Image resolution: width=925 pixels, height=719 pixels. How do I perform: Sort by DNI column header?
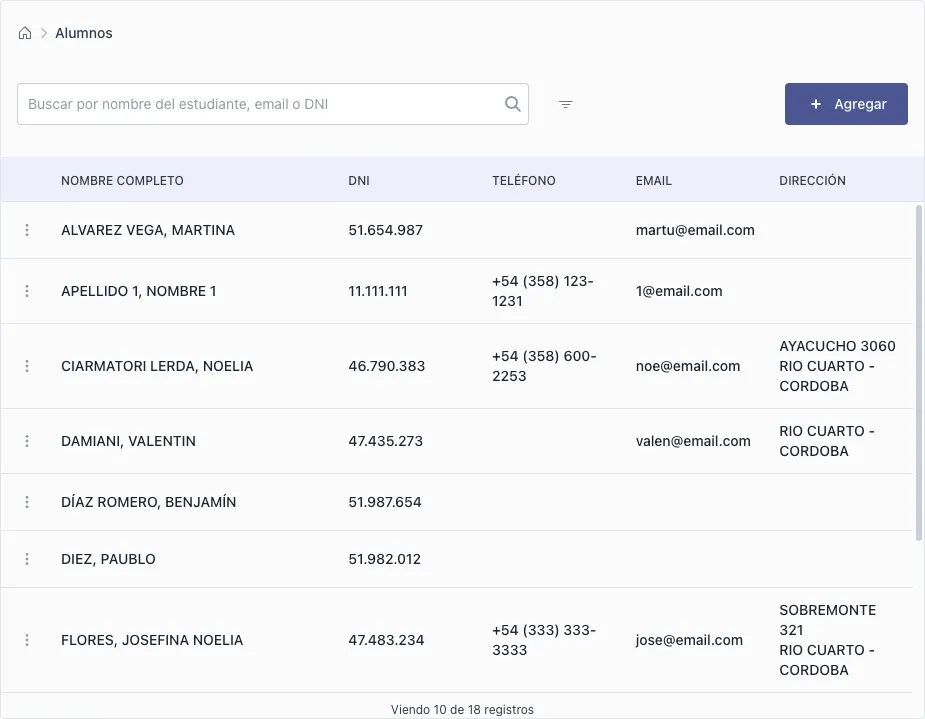pos(359,180)
